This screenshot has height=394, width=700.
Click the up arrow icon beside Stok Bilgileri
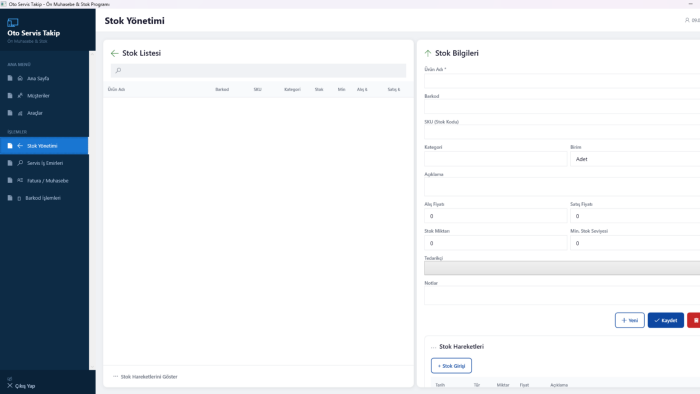[x=428, y=54]
